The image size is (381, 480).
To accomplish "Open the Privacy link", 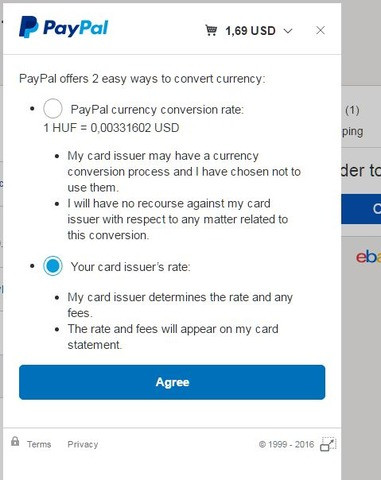I will [x=83, y=444].
